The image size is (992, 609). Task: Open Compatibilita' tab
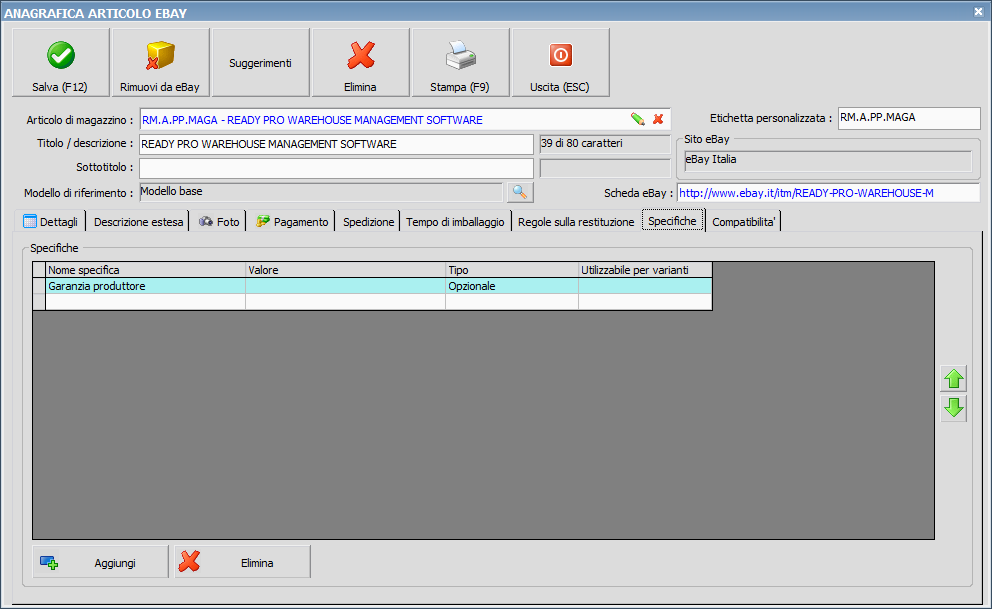(744, 222)
